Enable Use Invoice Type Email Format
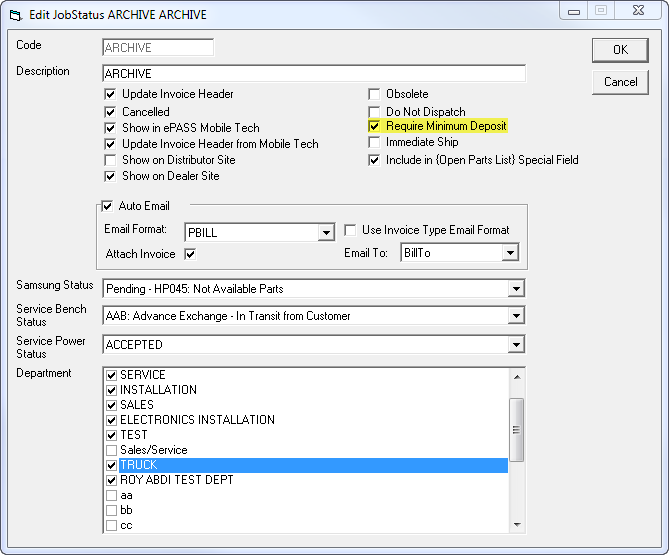 coord(350,230)
